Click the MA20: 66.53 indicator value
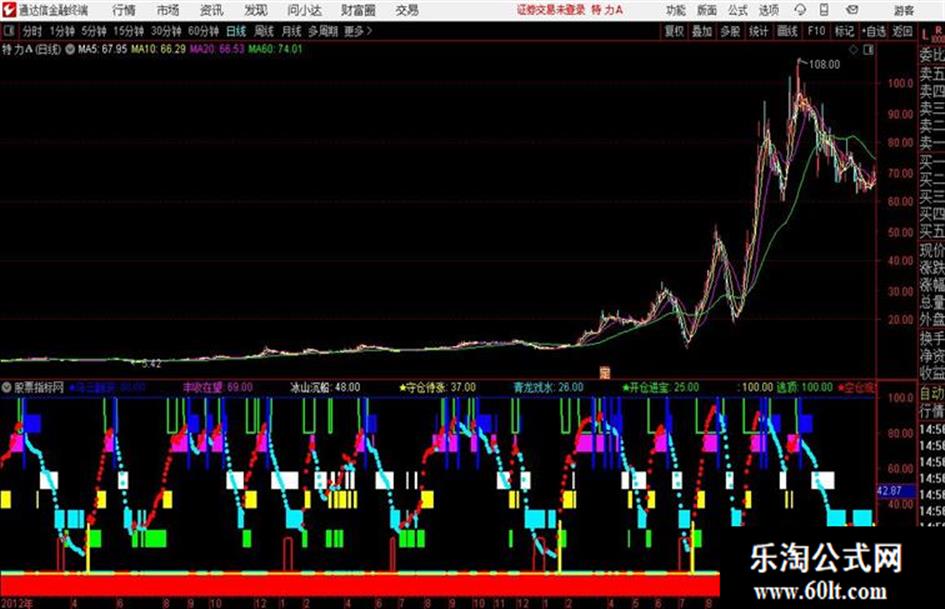The width and height of the screenshot is (945, 609). pos(217,49)
